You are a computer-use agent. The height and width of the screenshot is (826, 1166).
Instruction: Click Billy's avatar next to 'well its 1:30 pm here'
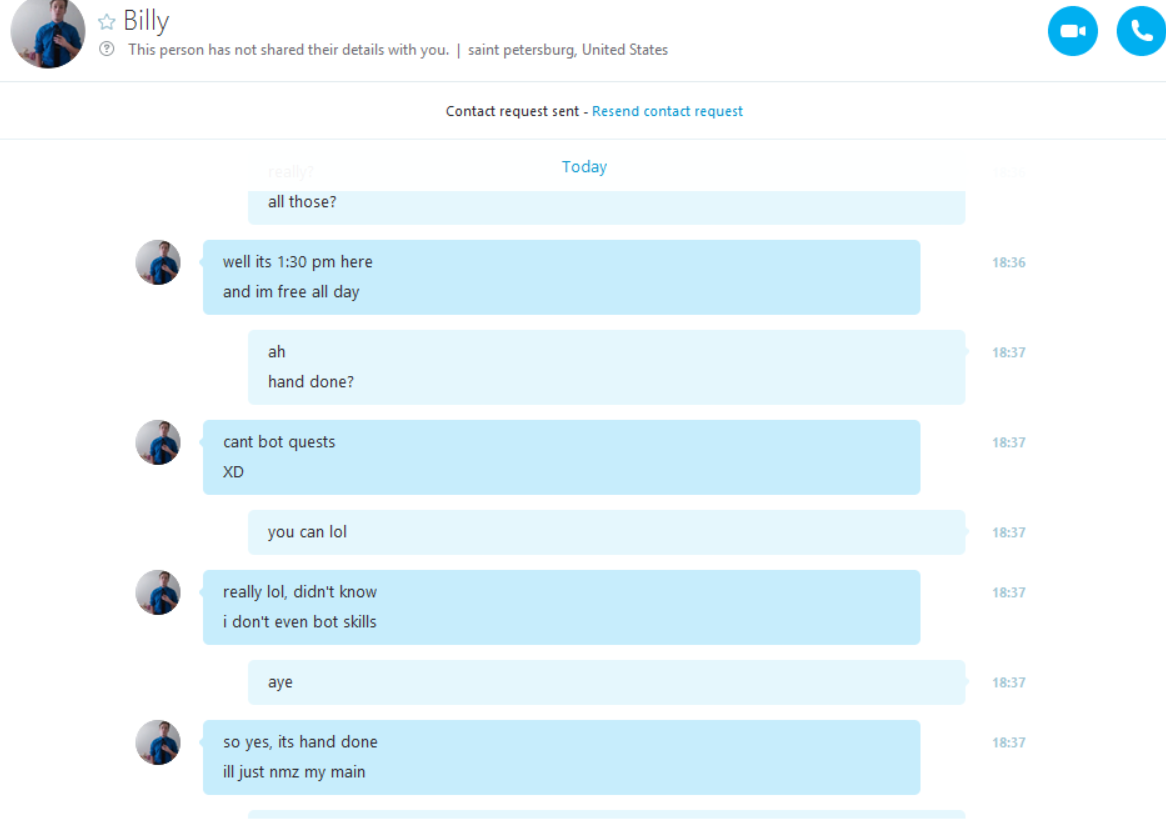158,262
